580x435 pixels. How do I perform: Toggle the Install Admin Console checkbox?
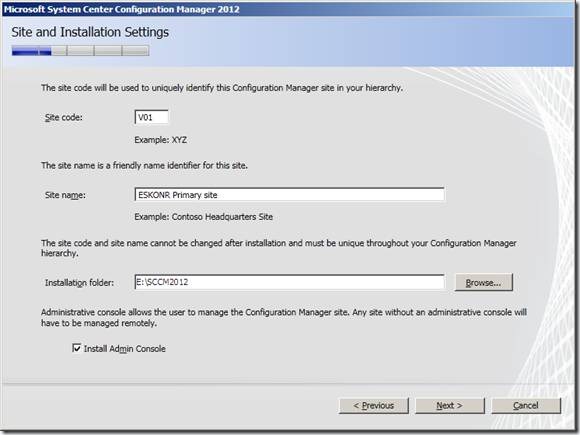click(x=77, y=348)
